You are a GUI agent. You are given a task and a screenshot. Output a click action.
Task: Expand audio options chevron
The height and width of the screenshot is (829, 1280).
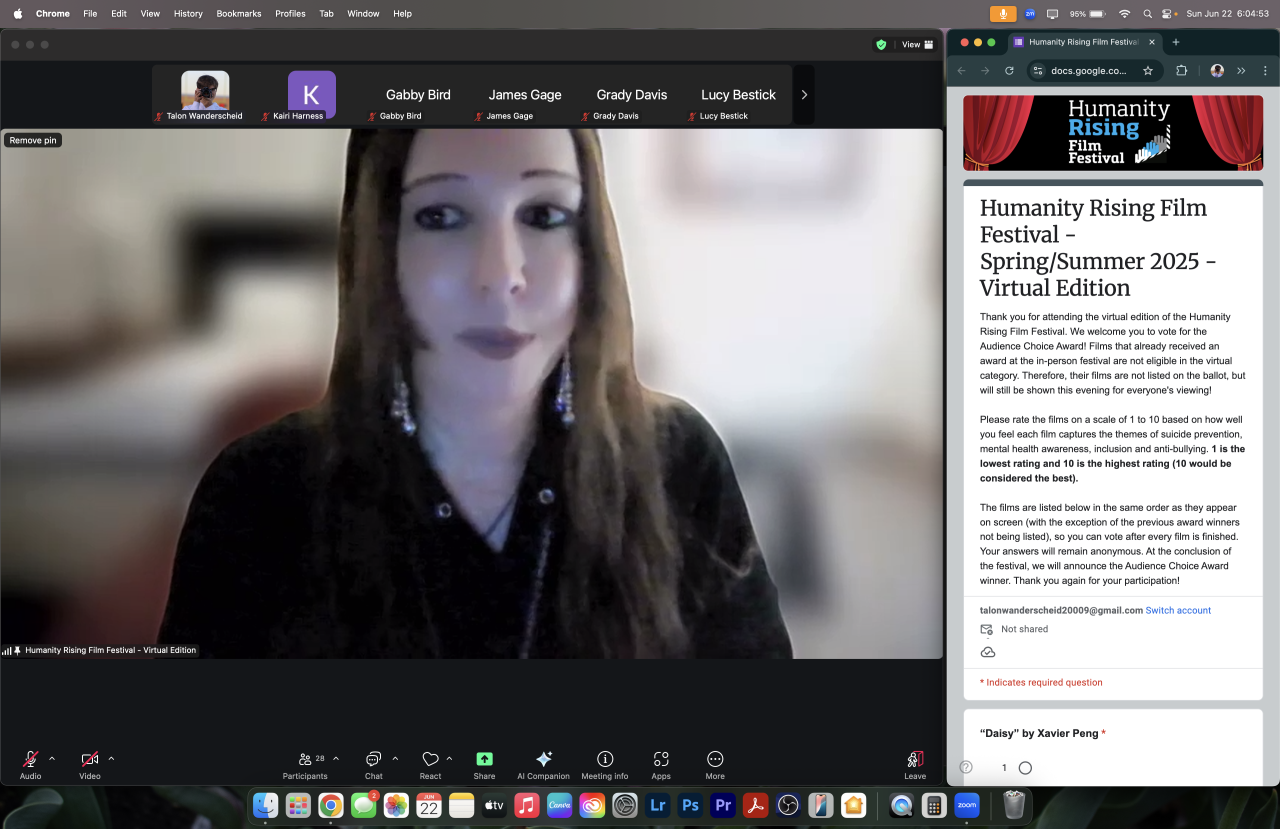[x=52, y=758]
